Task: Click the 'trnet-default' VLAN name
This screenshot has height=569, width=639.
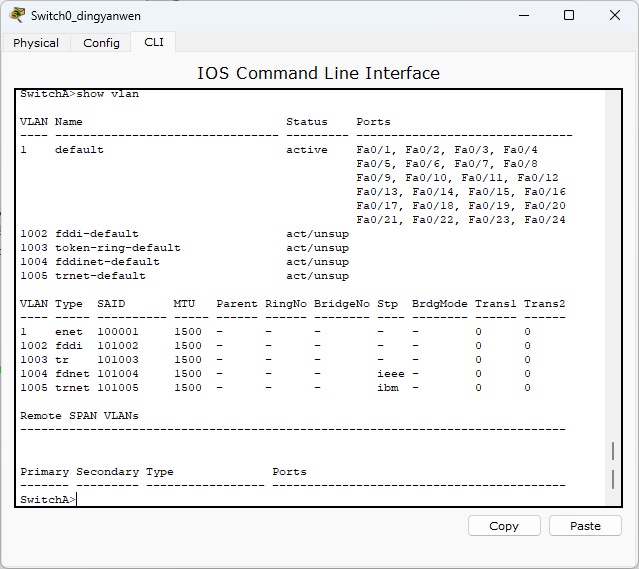Action: pyautogui.click(x=100, y=276)
